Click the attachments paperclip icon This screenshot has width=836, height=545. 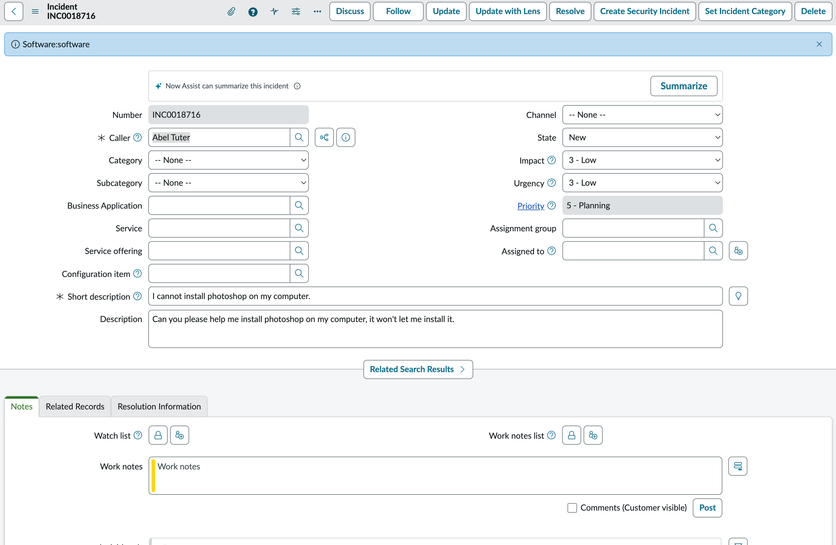[231, 12]
